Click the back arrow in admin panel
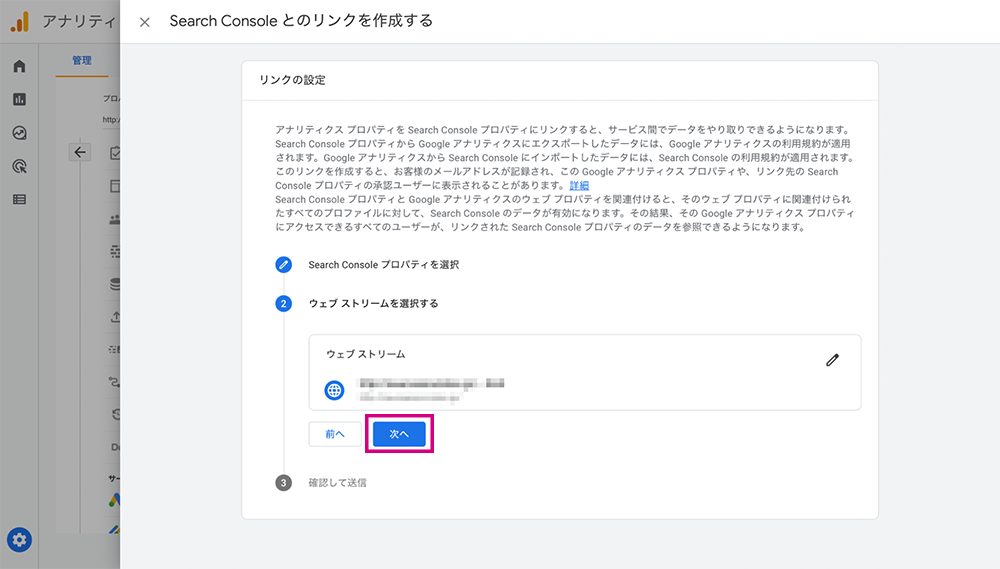1000x569 pixels. tap(80, 152)
